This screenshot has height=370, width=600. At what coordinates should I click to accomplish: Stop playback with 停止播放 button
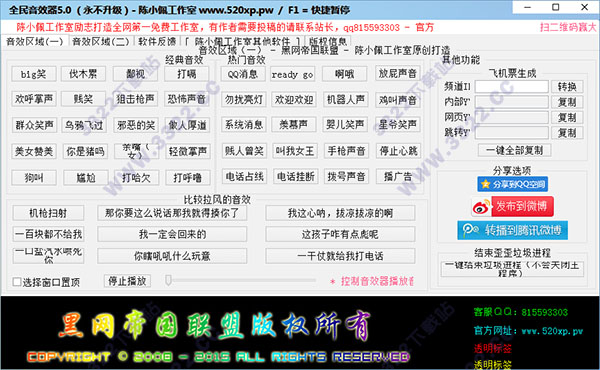(x=127, y=281)
